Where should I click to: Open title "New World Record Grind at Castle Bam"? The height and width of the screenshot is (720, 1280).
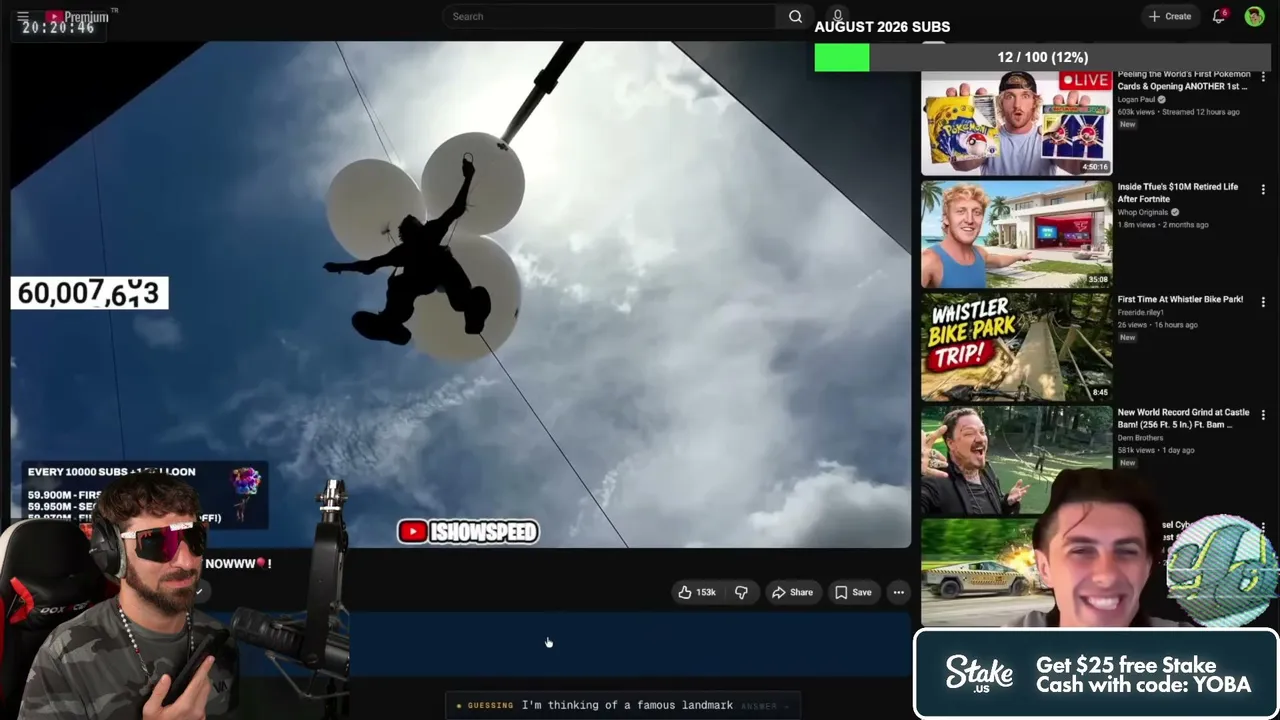(x=1183, y=418)
